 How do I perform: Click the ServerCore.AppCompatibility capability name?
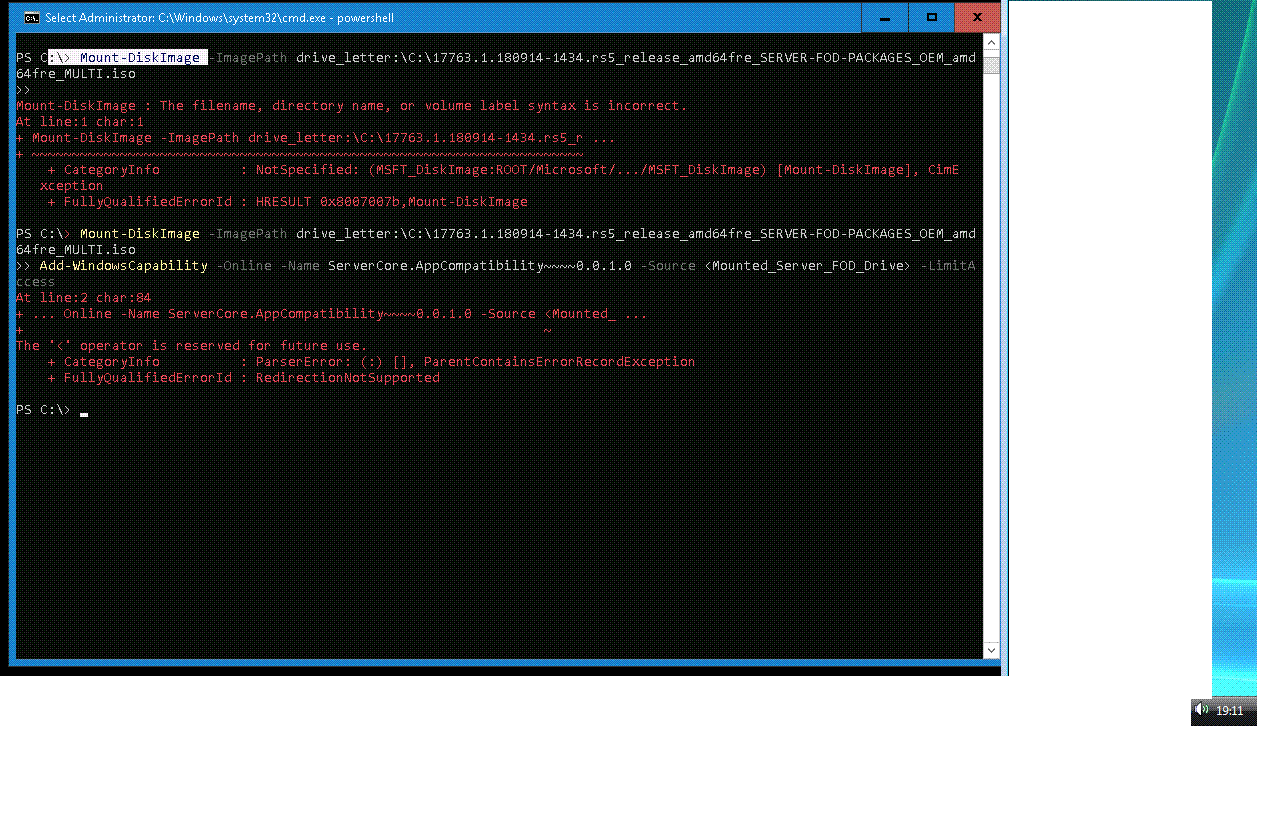[x=435, y=266]
